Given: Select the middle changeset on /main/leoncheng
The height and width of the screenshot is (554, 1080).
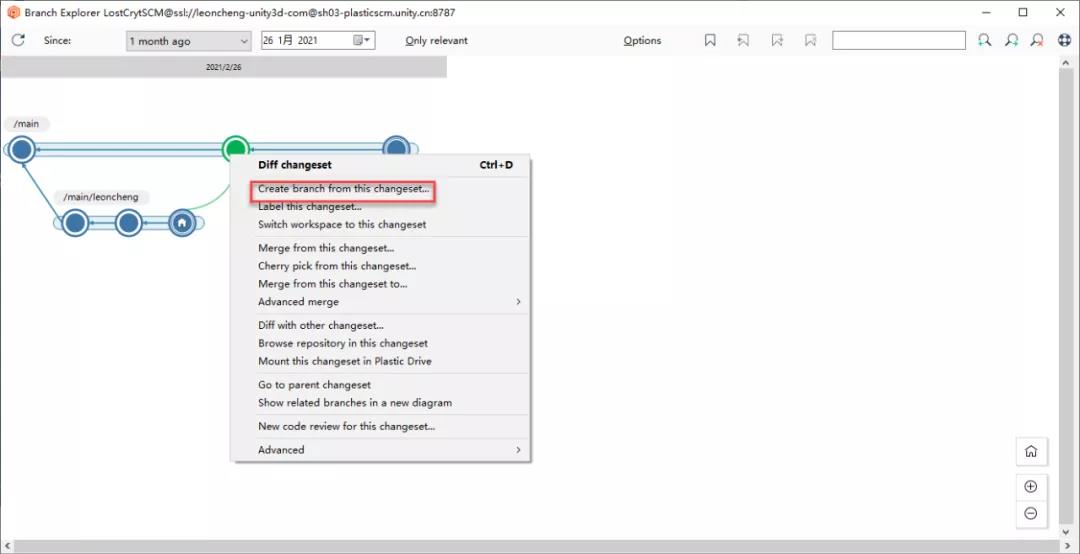Looking at the screenshot, I should click(129, 223).
